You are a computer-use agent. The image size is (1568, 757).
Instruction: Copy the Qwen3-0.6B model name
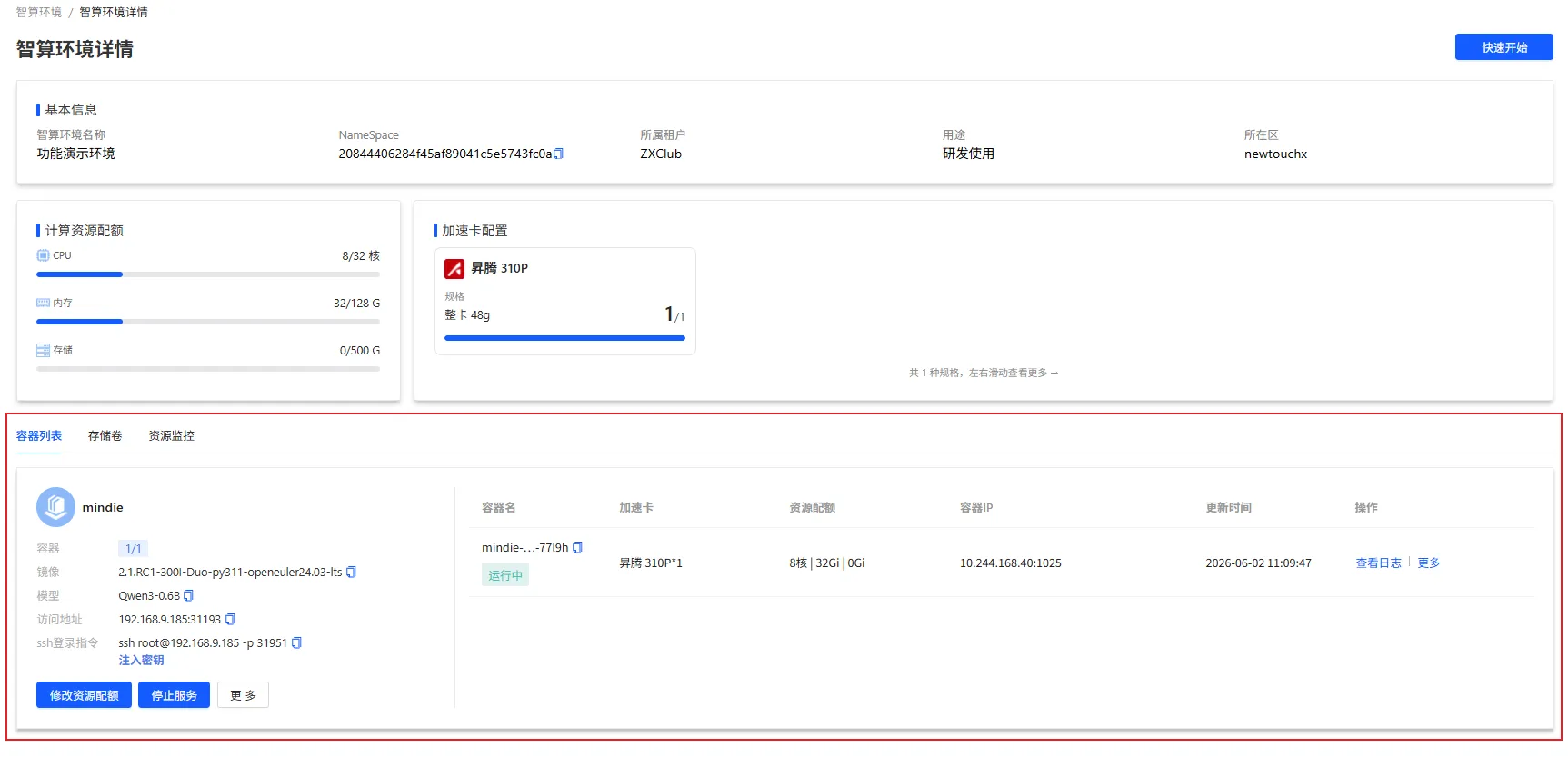(x=188, y=595)
